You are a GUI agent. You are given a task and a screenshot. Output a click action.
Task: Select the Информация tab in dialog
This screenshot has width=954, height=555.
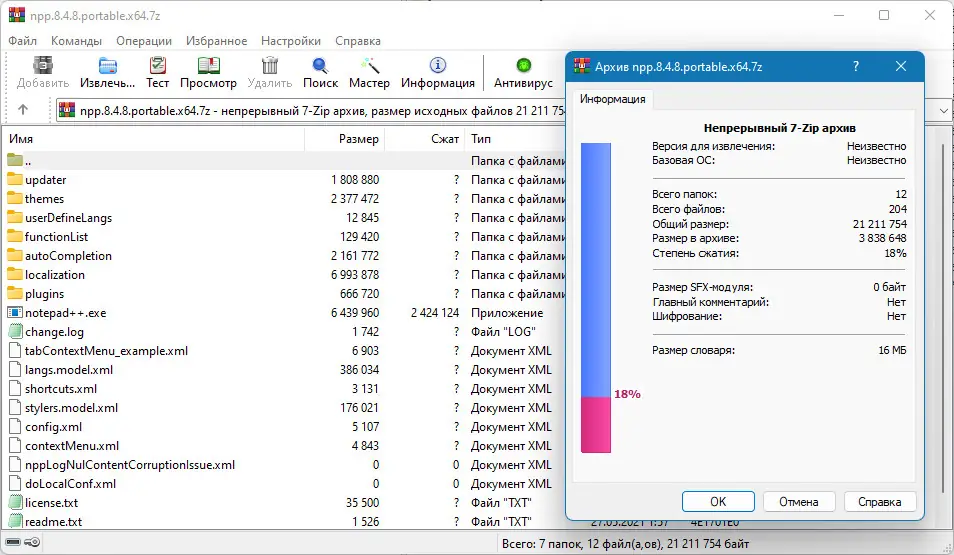click(613, 99)
